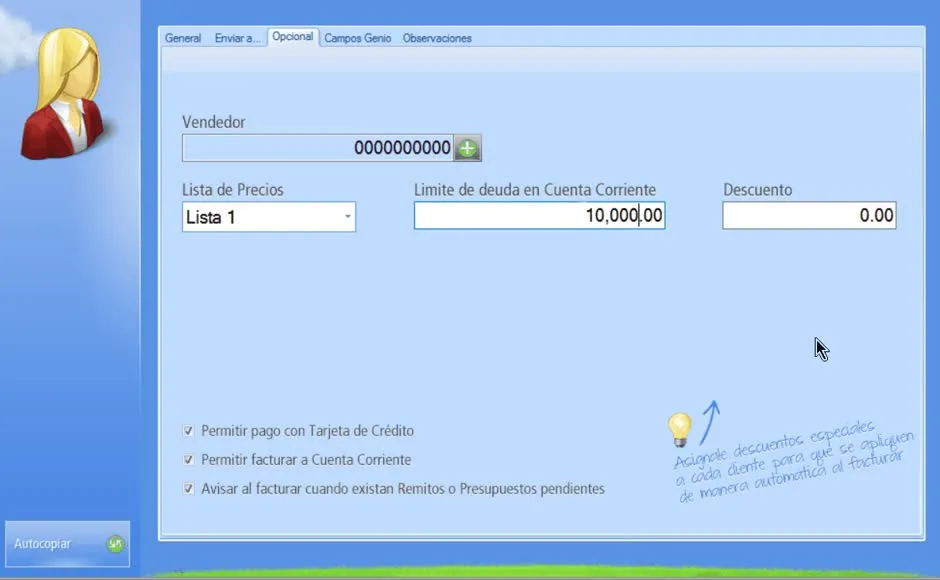Click Limite de deuda en Cuenta Corriente field

[540, 215]
